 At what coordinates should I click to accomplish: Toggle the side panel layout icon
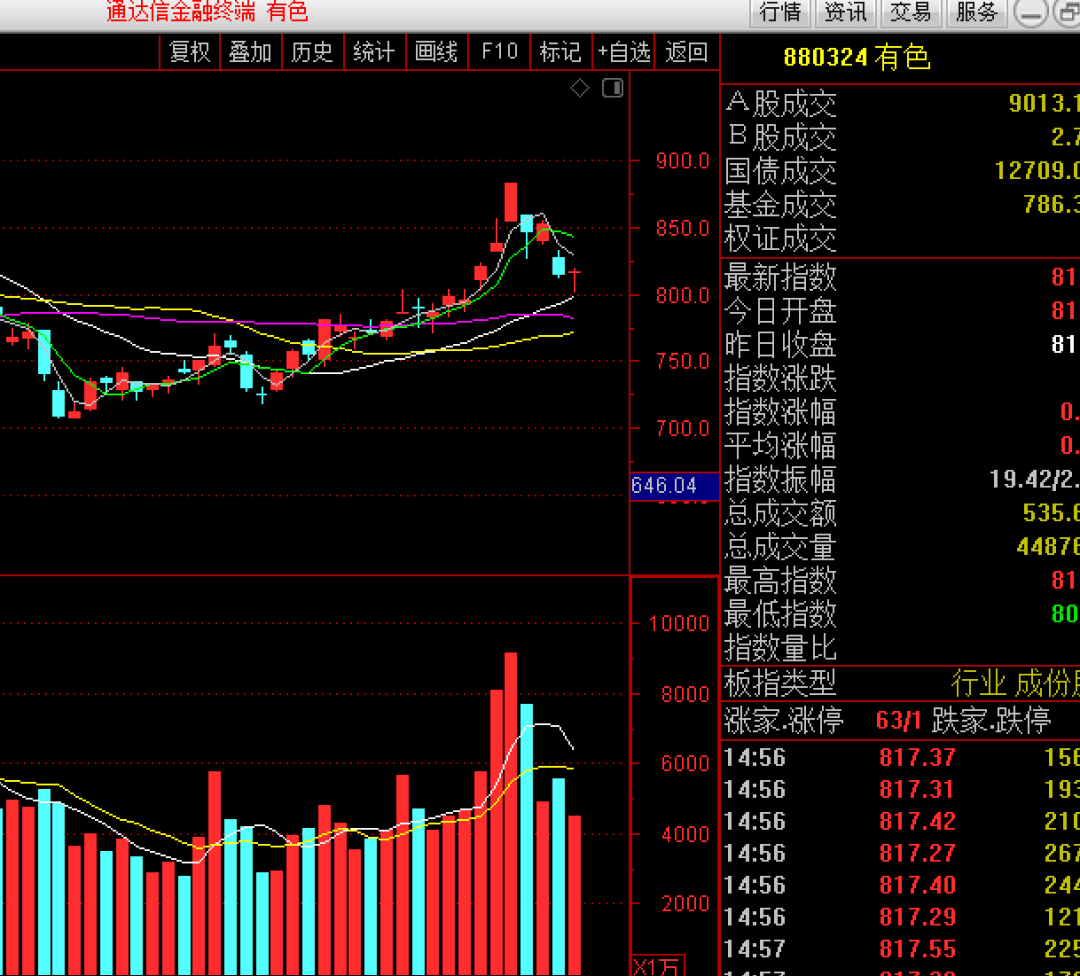pos(612,89)
